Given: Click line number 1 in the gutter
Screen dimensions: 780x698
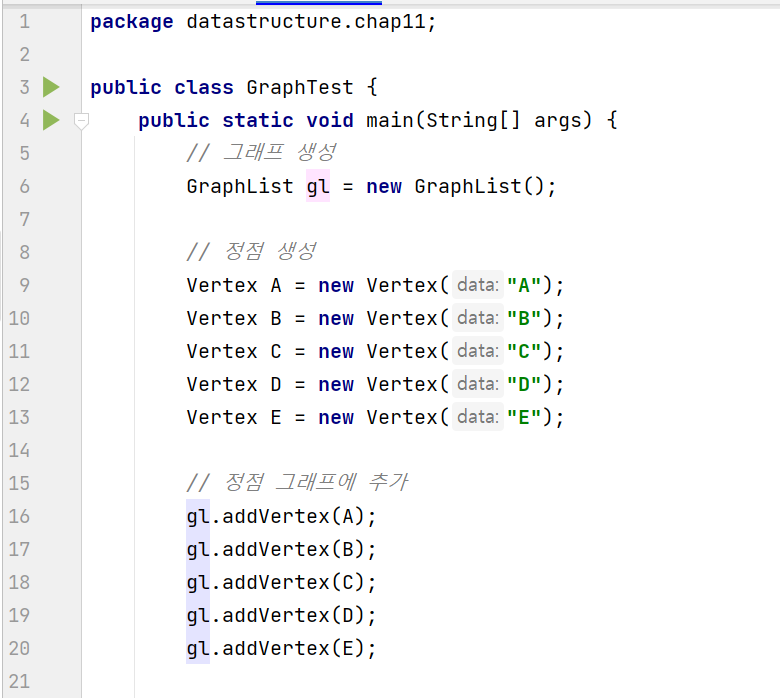Looking at the screenshot, I should pos(24,21).
